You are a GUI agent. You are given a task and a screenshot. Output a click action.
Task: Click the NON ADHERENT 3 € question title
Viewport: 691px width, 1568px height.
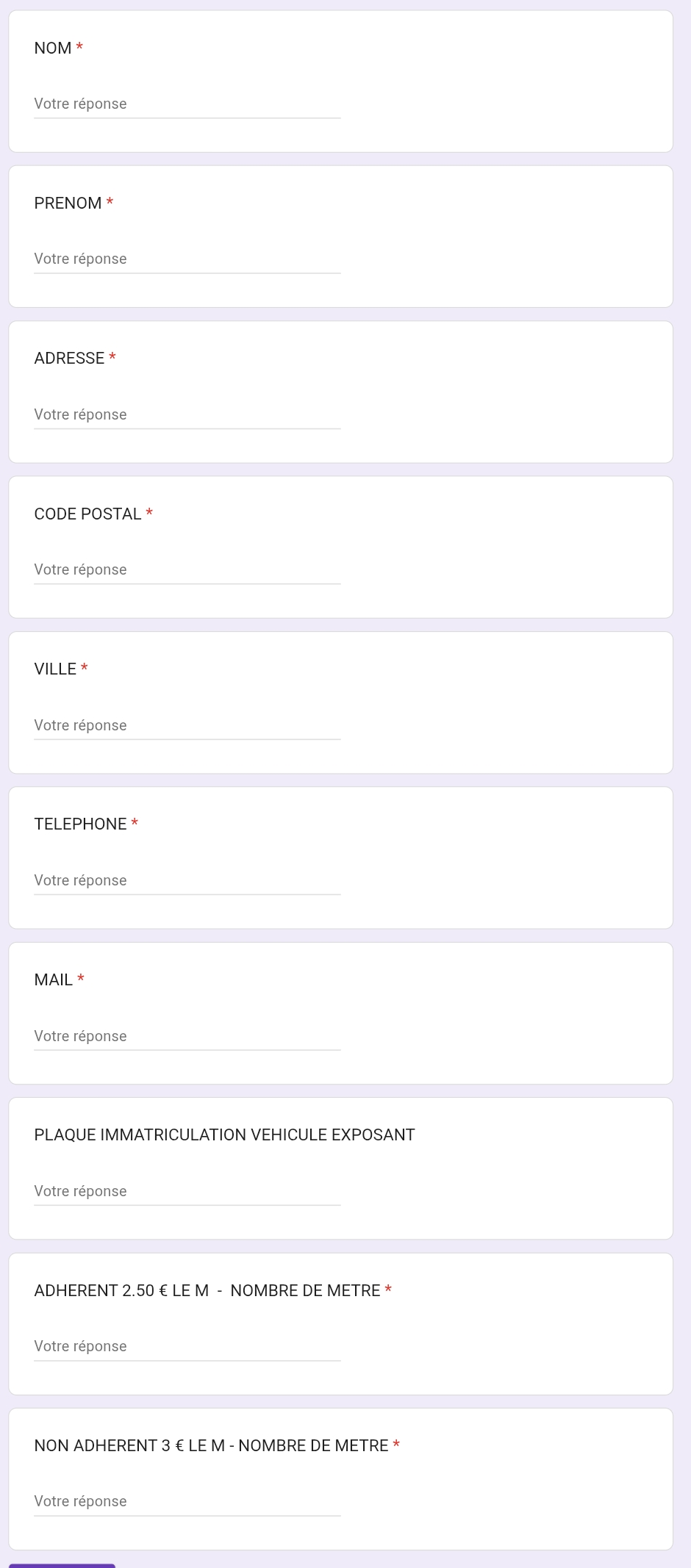pos(211,1446)
